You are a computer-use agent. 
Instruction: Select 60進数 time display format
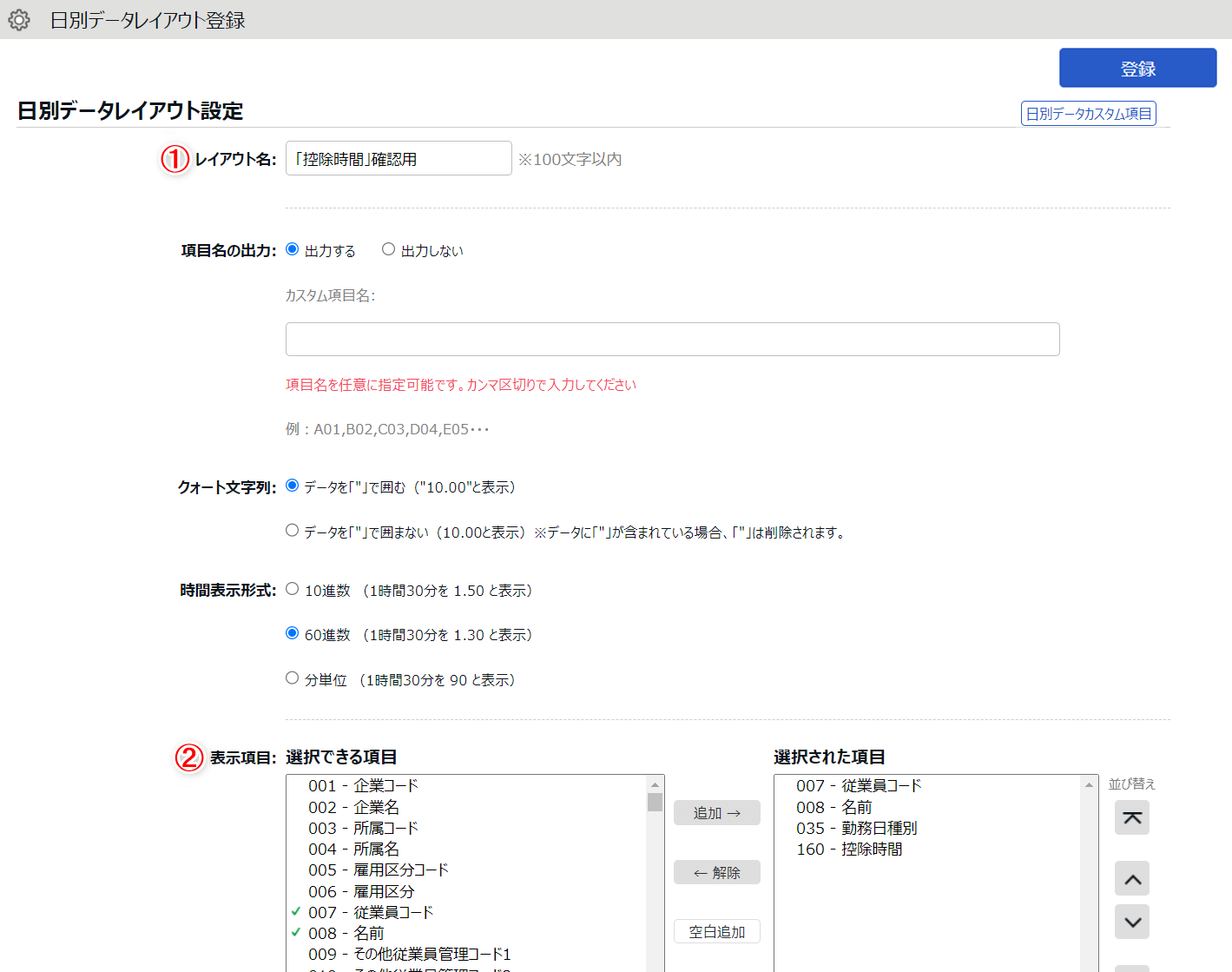pos(293,633)
